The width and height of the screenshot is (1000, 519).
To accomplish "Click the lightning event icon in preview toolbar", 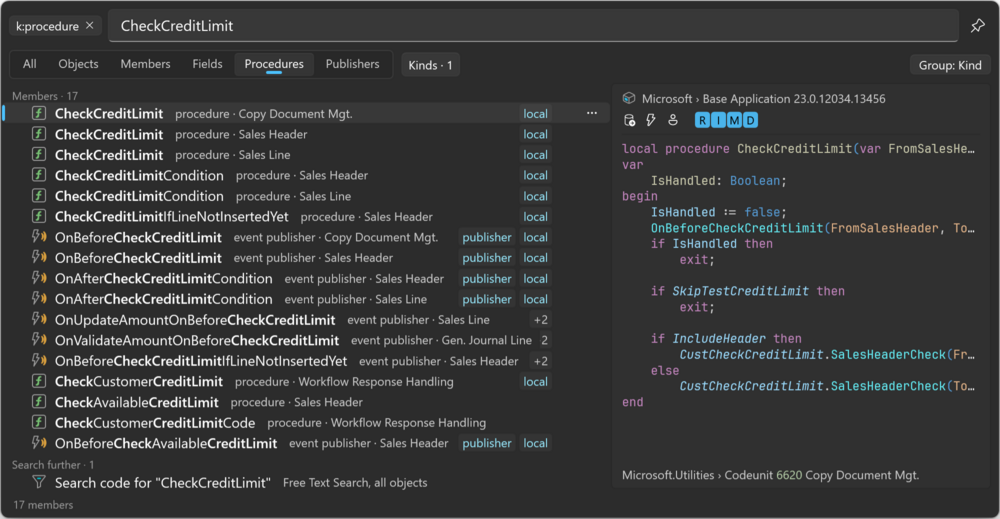I will click(x=651, y=120).
